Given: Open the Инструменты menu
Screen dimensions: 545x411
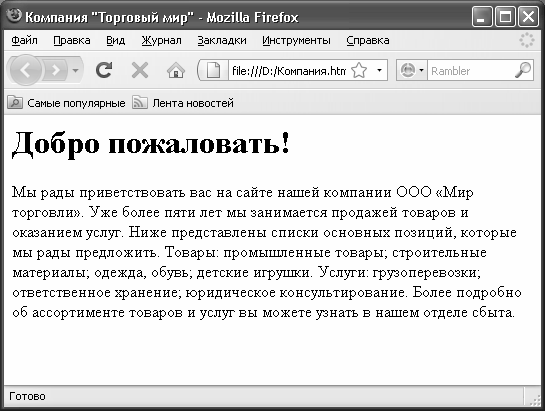Looking at the screenshot, I should pos(296,40).
